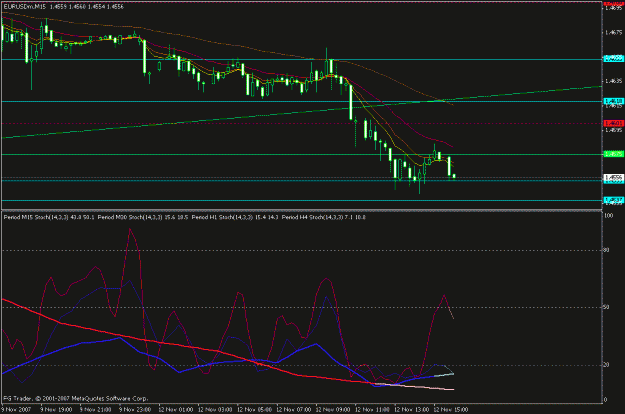
Task: Click the red 1.4601 price level label
Action: coord(614,123)
